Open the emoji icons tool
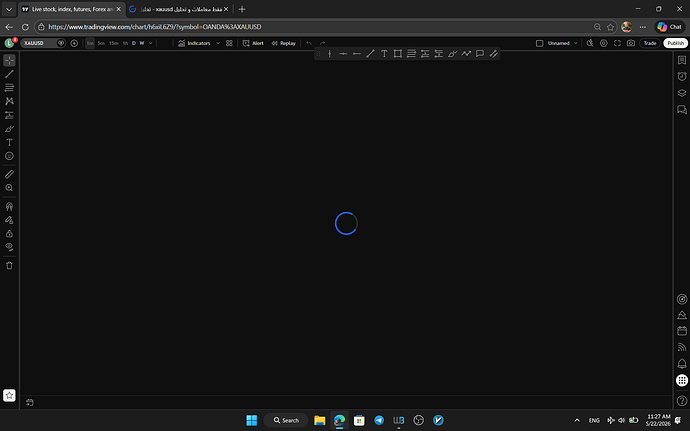The width and height of the screenshot is (690, 431). coord(9,156)
